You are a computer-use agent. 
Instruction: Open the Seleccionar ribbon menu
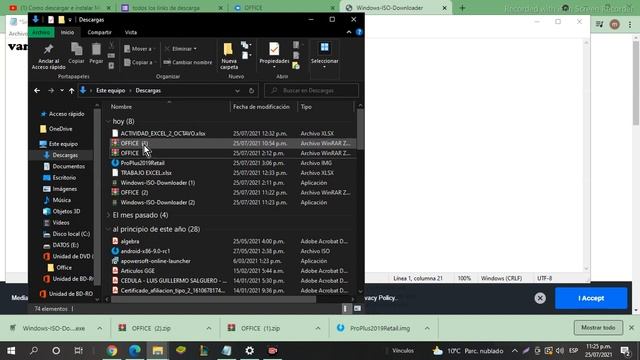pyautogui.click(x=324, y=55)
